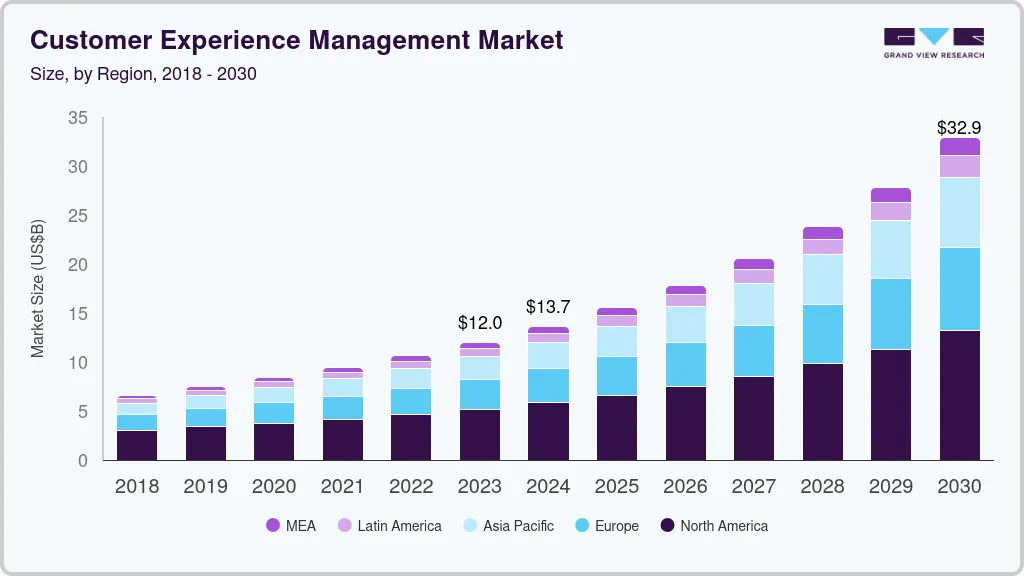
Task: Click the $12.0 data label
Action: (480, 323)
